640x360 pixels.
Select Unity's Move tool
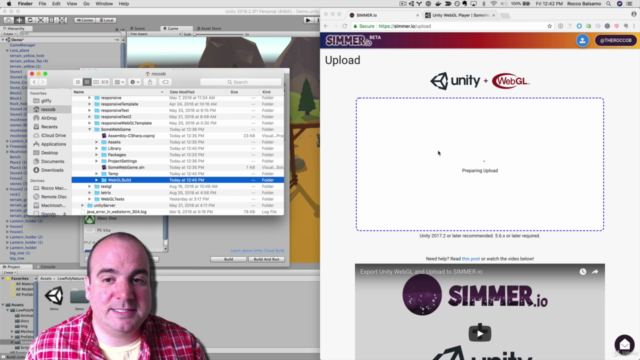coord(19,20)
